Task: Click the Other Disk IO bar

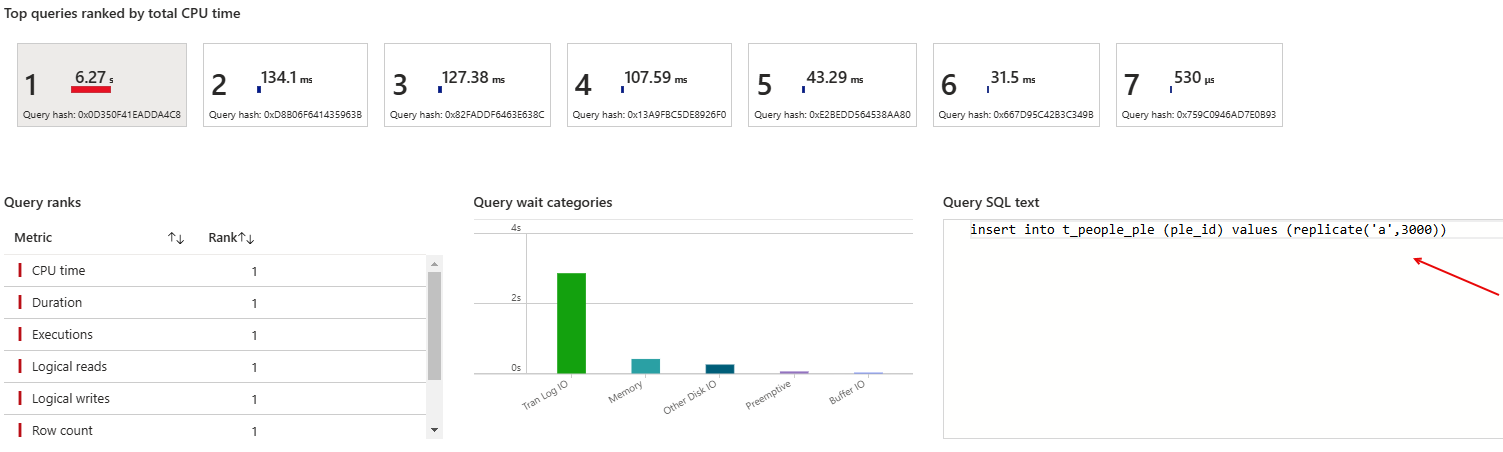Action: [719, 369]
